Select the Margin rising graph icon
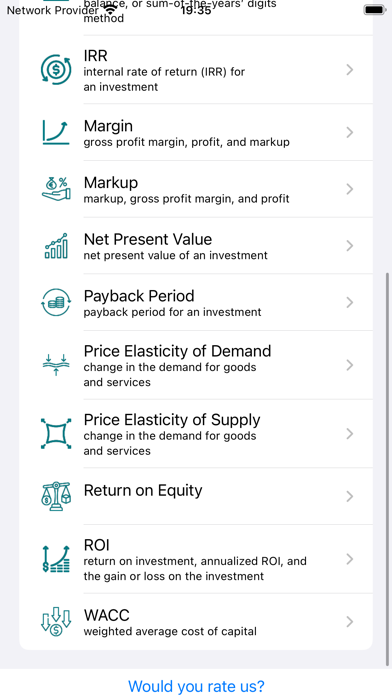Viewport: 392px width, 696px height. coord(56,132)
